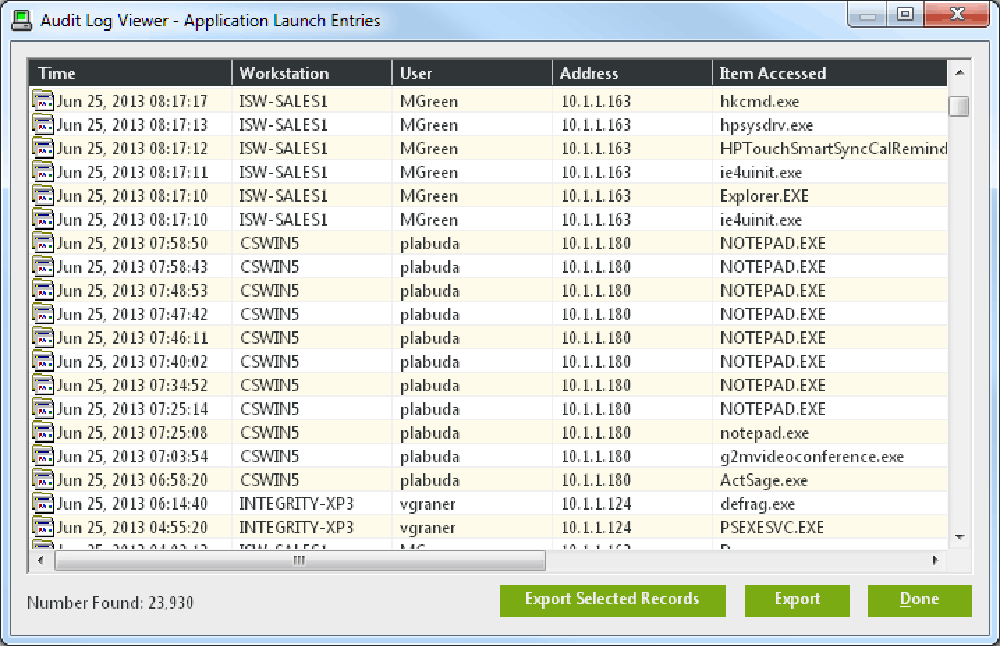Viewport: 1000px width, 646px height.
Task: Click the row icon for PSEXESVC.EXE entry
Action: 43,527
